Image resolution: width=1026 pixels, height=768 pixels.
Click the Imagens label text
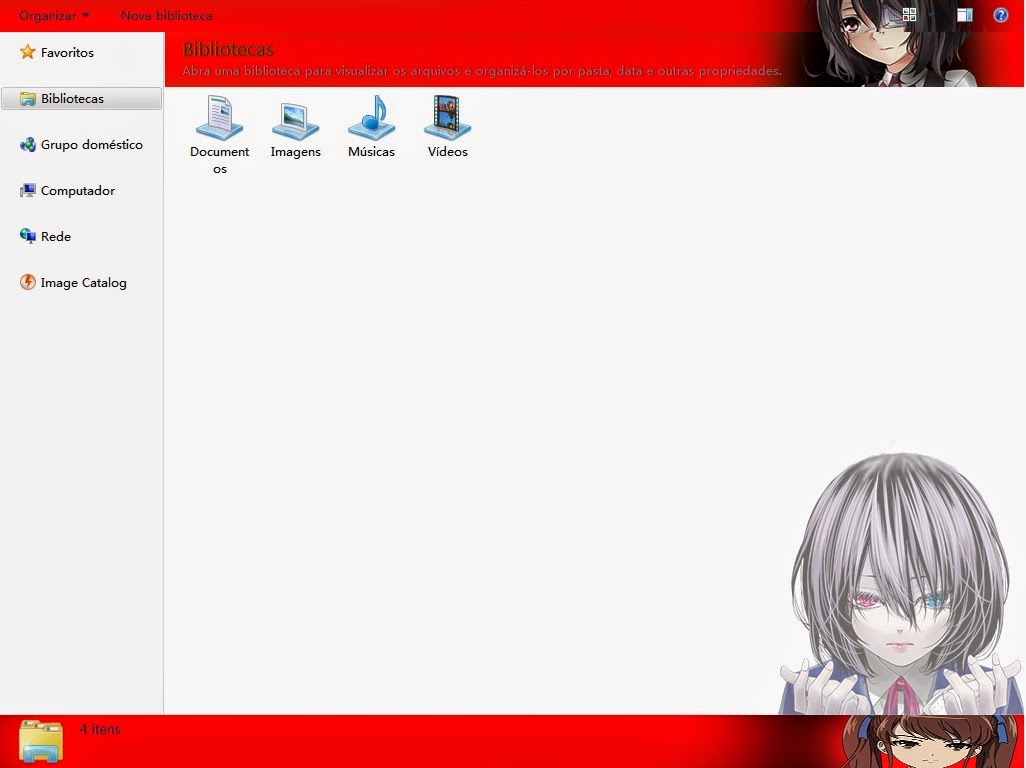tap(296, 152)
